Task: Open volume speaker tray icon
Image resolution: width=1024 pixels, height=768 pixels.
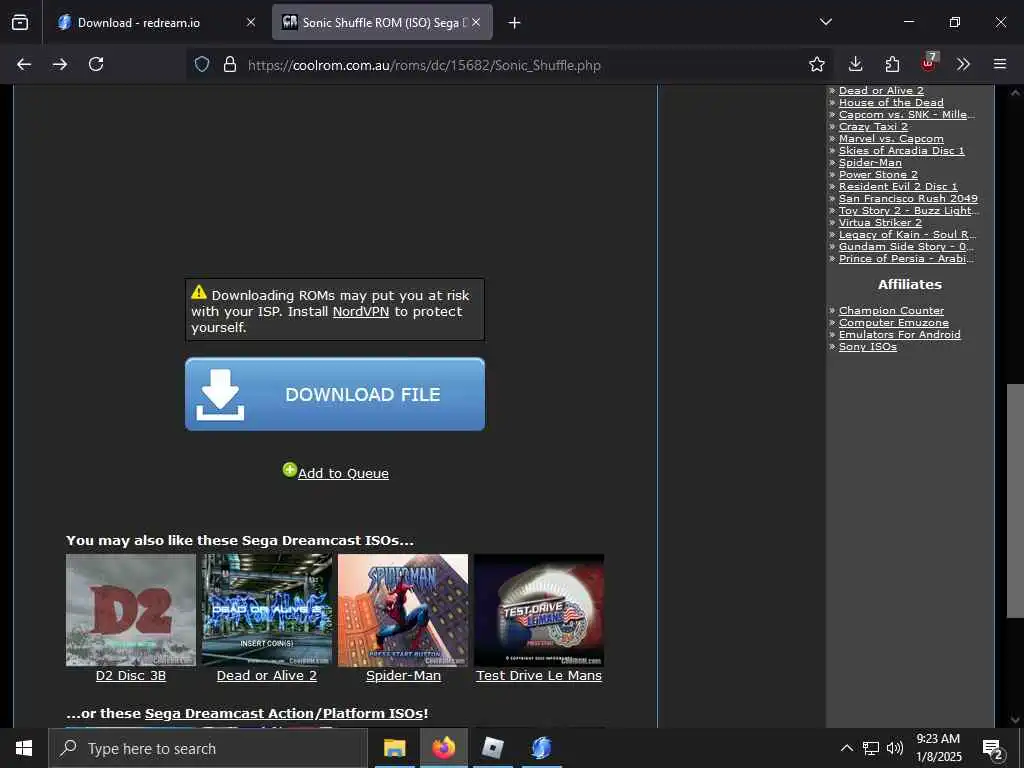Action: point(895,748)
